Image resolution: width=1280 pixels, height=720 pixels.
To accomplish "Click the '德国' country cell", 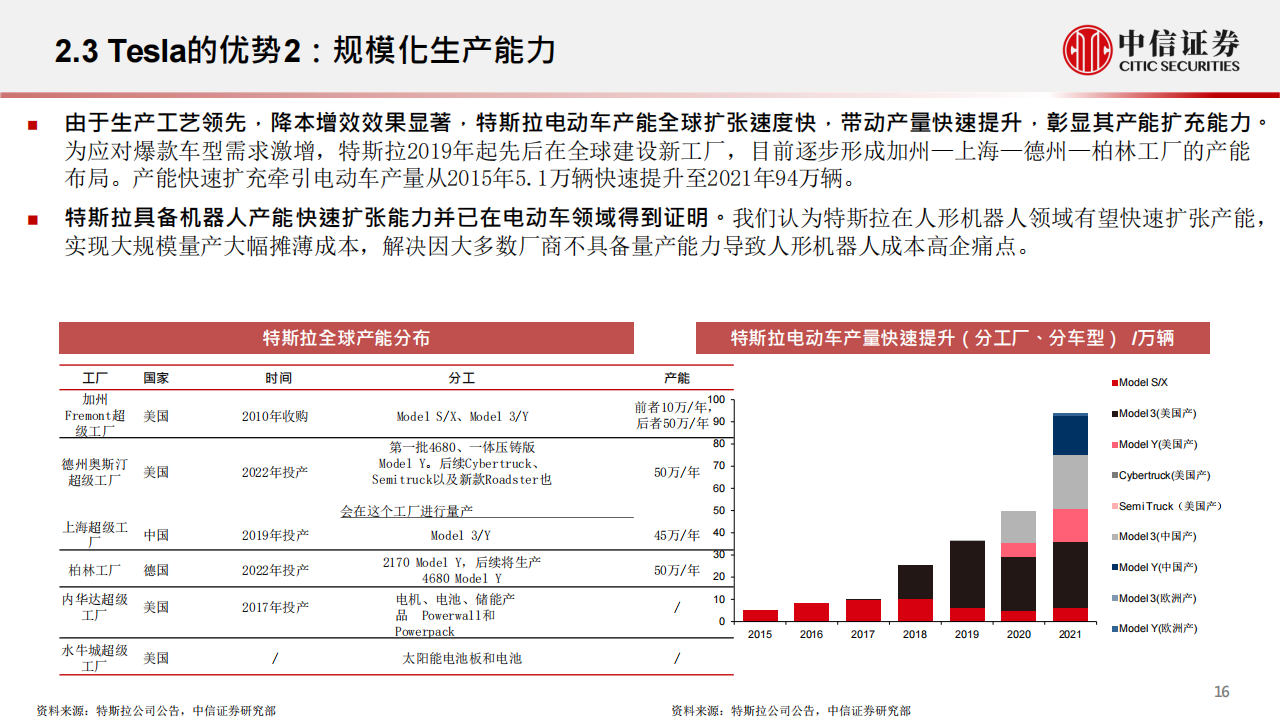I will pyautogui.click(x=156, y=570).
